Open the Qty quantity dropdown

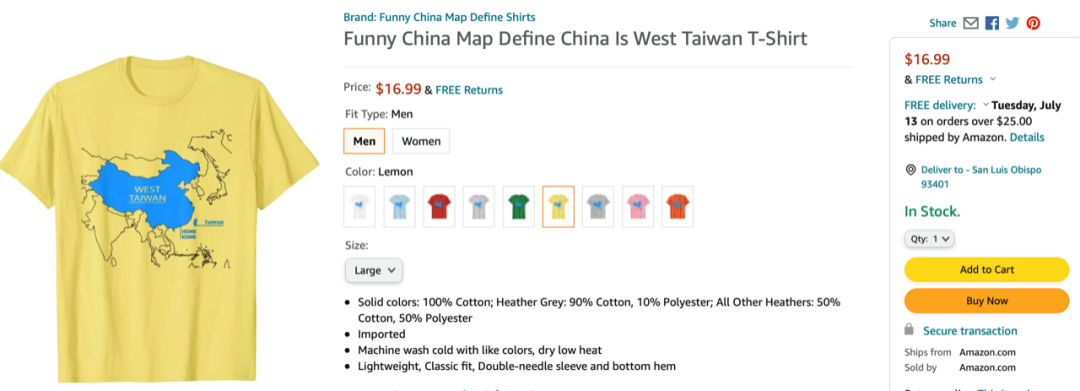[929, 239]
